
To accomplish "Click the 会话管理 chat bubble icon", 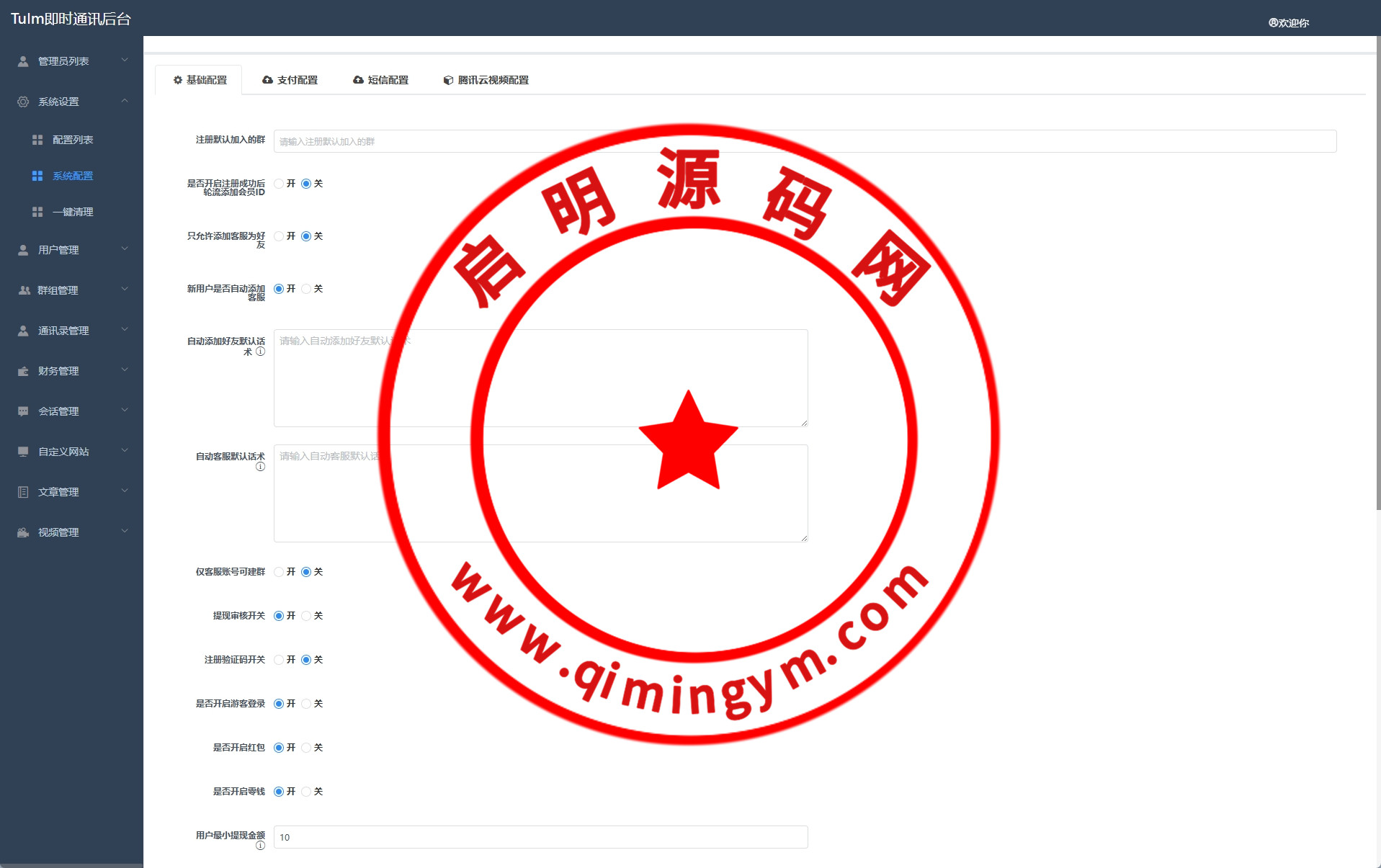I will pos(23,411).
